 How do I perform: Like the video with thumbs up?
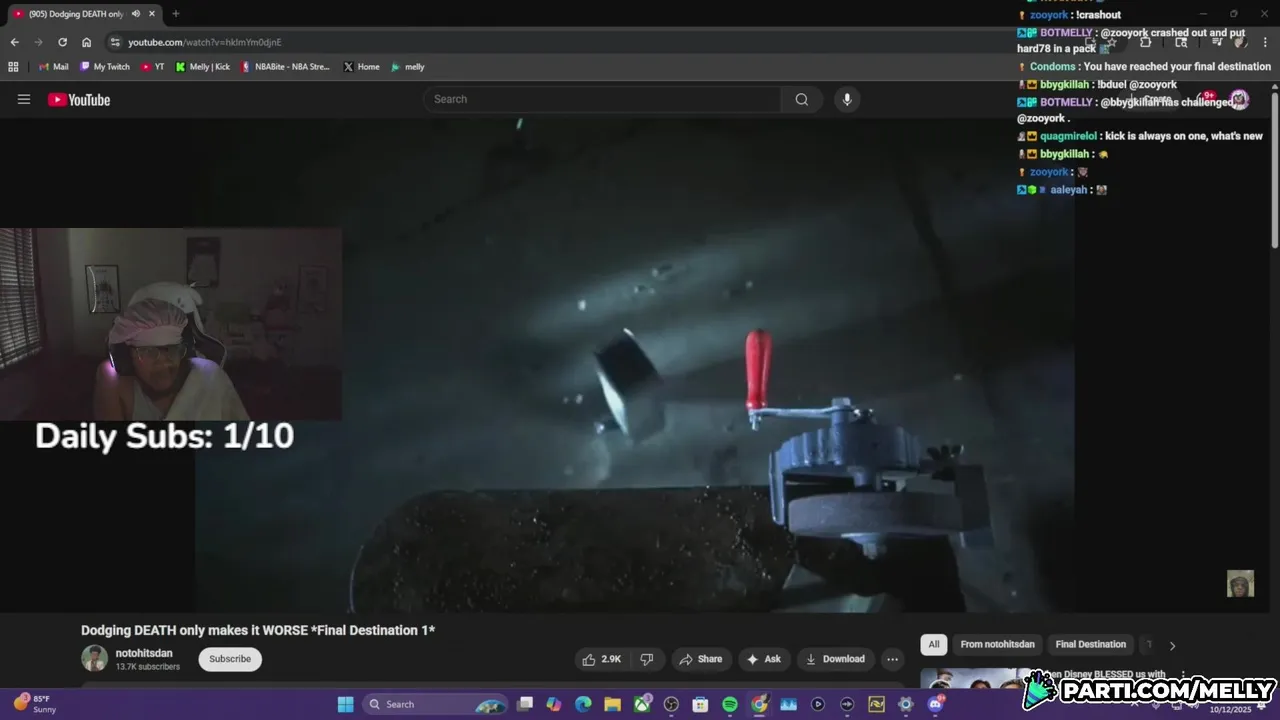(602, 659)
